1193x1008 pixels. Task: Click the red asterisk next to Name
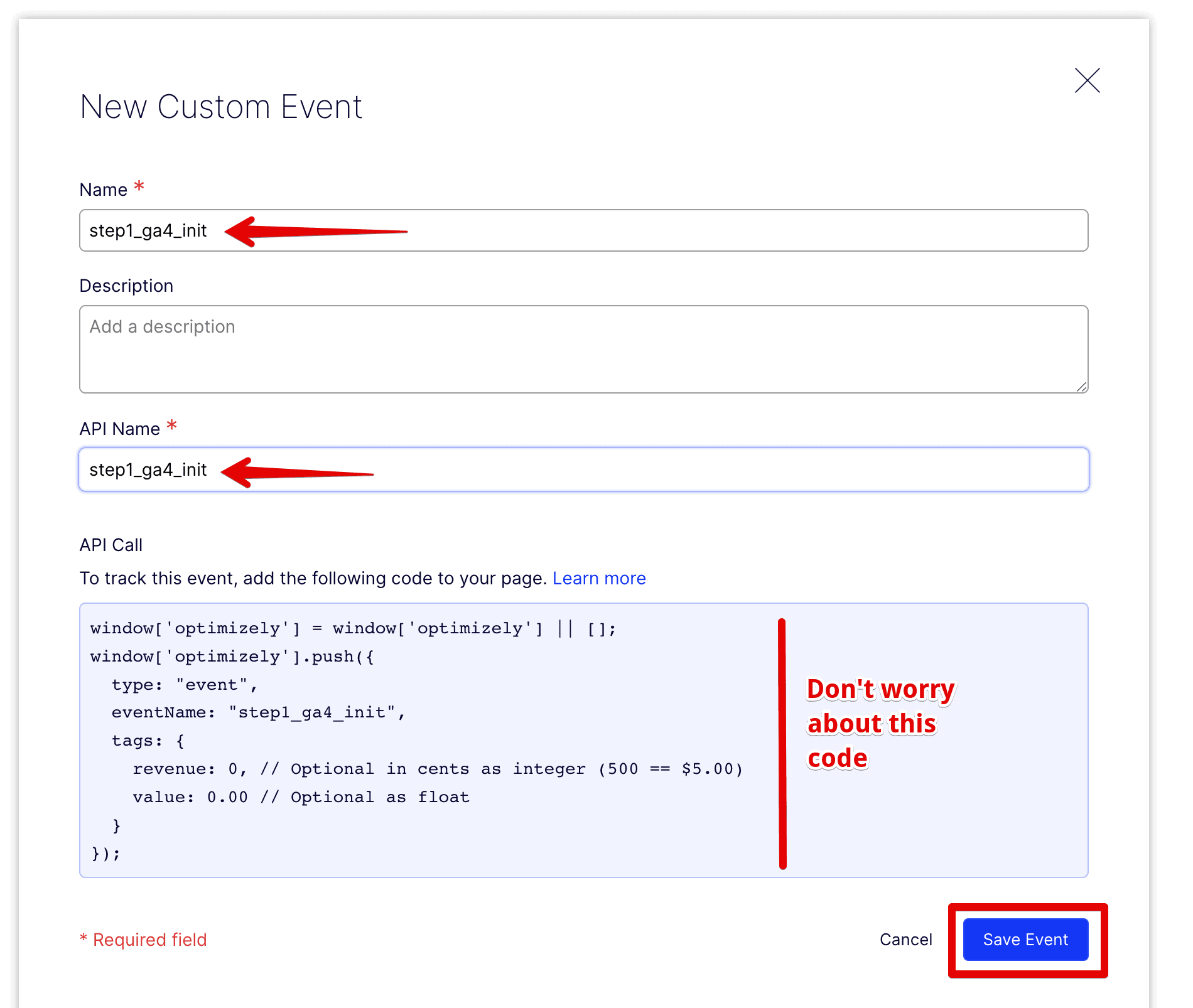(x=139, y=186)
